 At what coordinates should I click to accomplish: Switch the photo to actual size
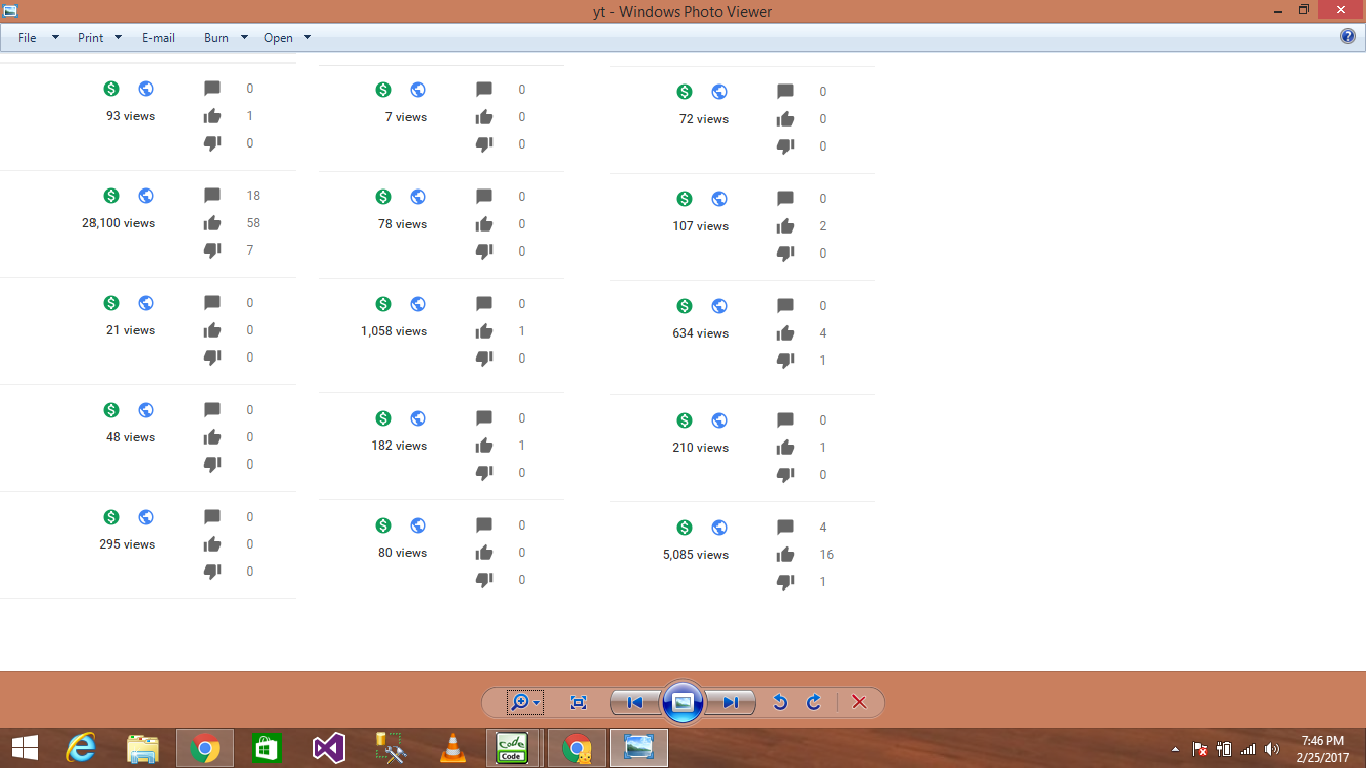pos(578,703)
